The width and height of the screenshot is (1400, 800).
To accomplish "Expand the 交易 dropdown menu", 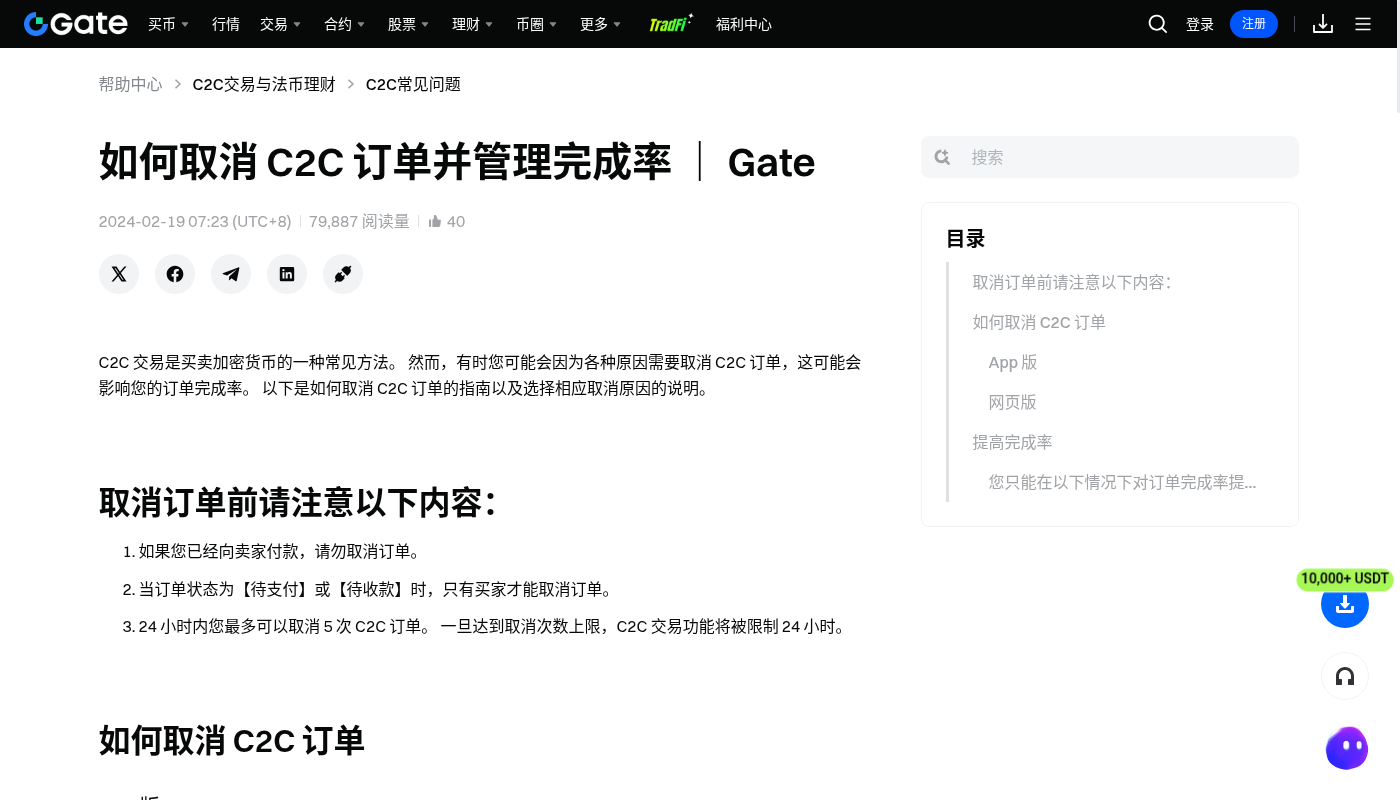I will [x=280, y=24].
